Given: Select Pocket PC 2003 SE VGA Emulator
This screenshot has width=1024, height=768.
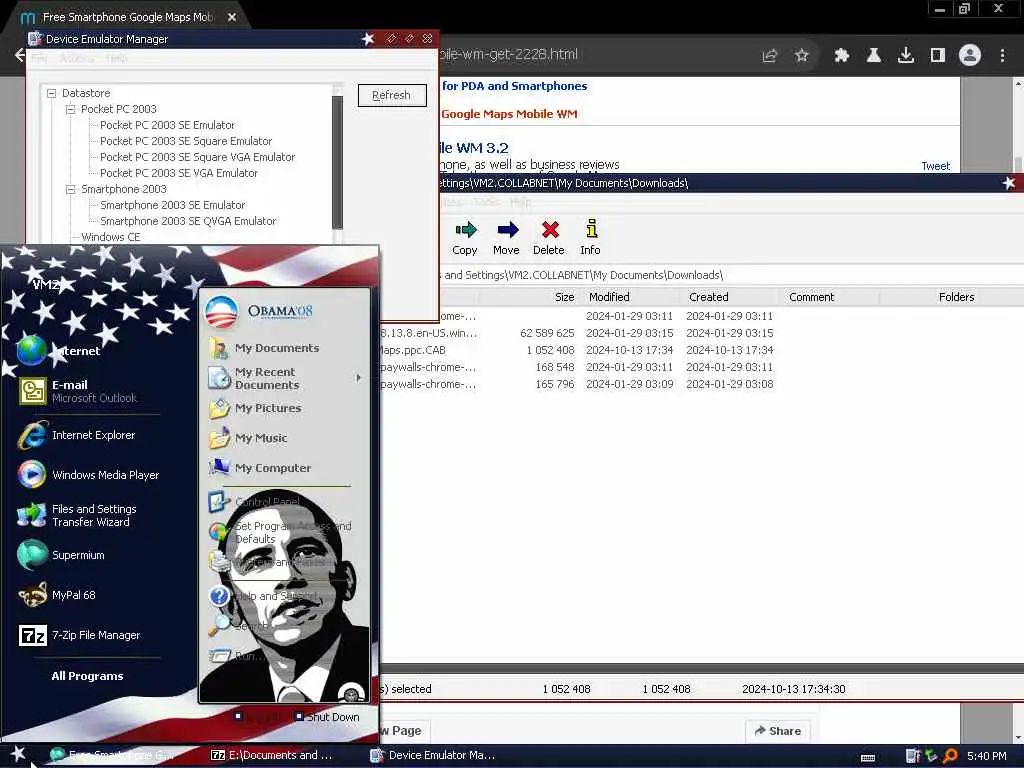Looking at the screenshot, I should coord(179,173).
